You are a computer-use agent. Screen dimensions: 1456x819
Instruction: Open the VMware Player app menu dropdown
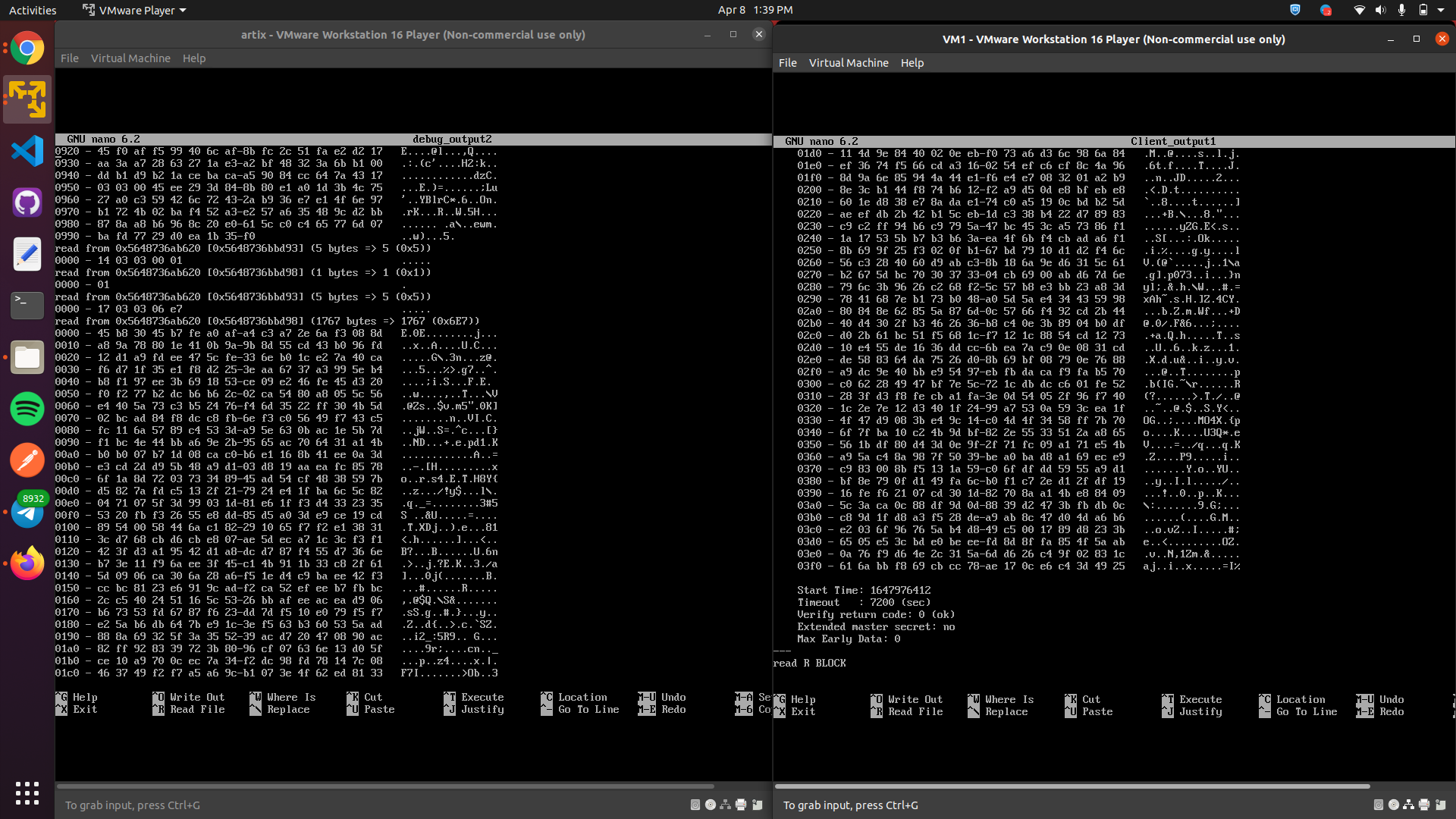tap(134, 10)
